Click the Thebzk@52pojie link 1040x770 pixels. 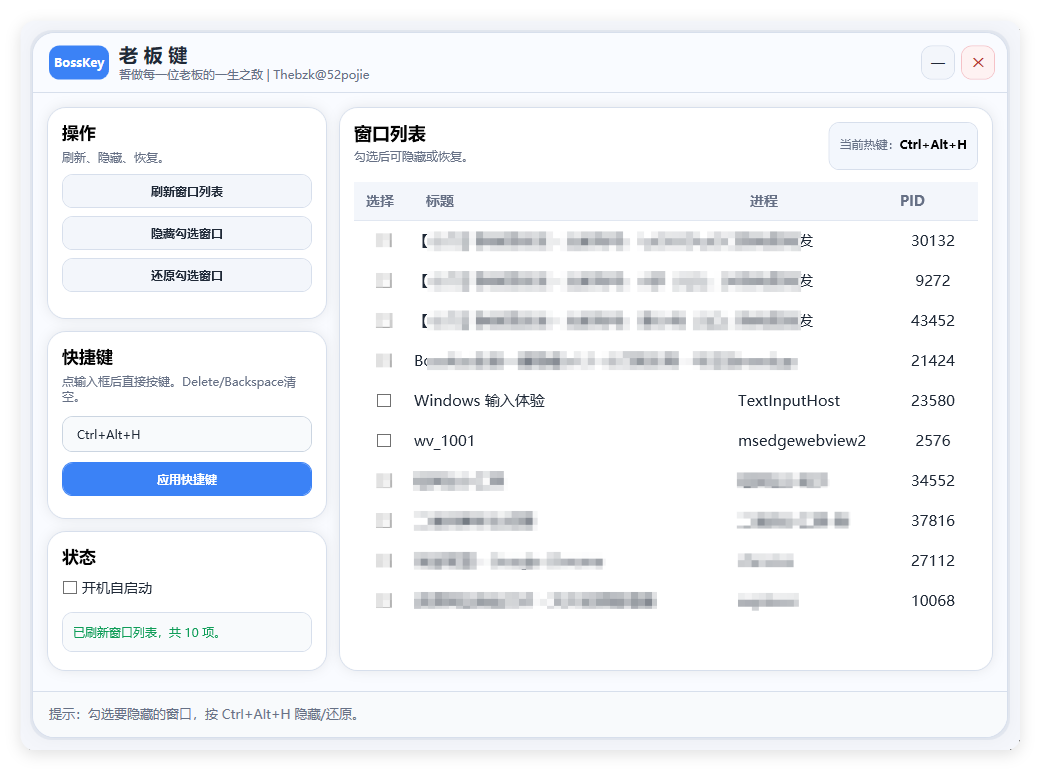click(x=321, y=74)
